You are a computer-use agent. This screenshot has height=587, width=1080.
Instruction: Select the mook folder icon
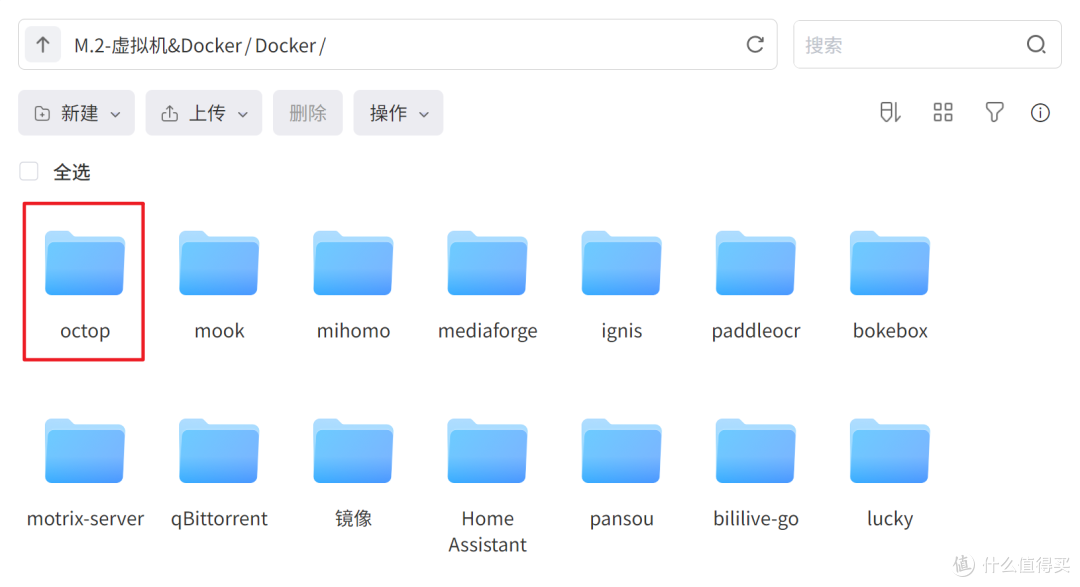click(x=219, y=263)
